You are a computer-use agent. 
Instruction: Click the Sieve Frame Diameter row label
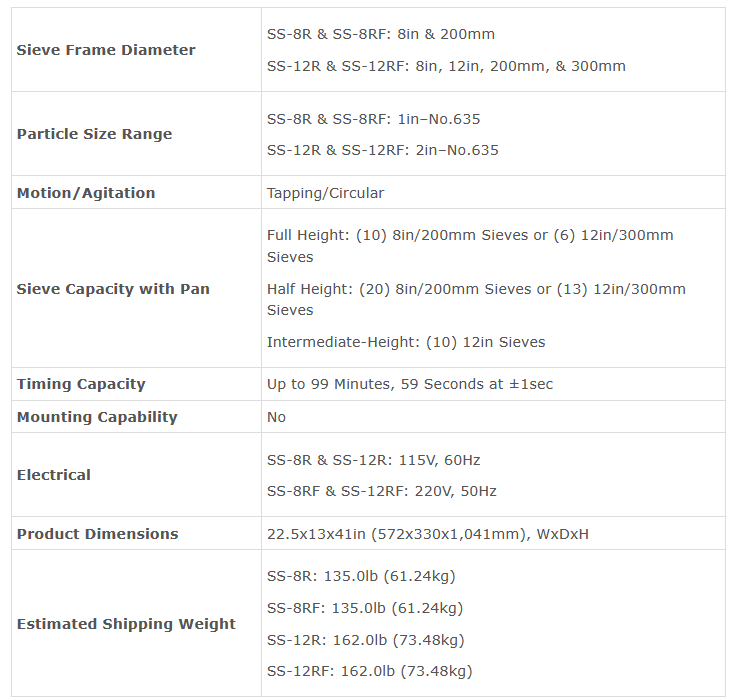pyautogui.click(x=106, y=50)
